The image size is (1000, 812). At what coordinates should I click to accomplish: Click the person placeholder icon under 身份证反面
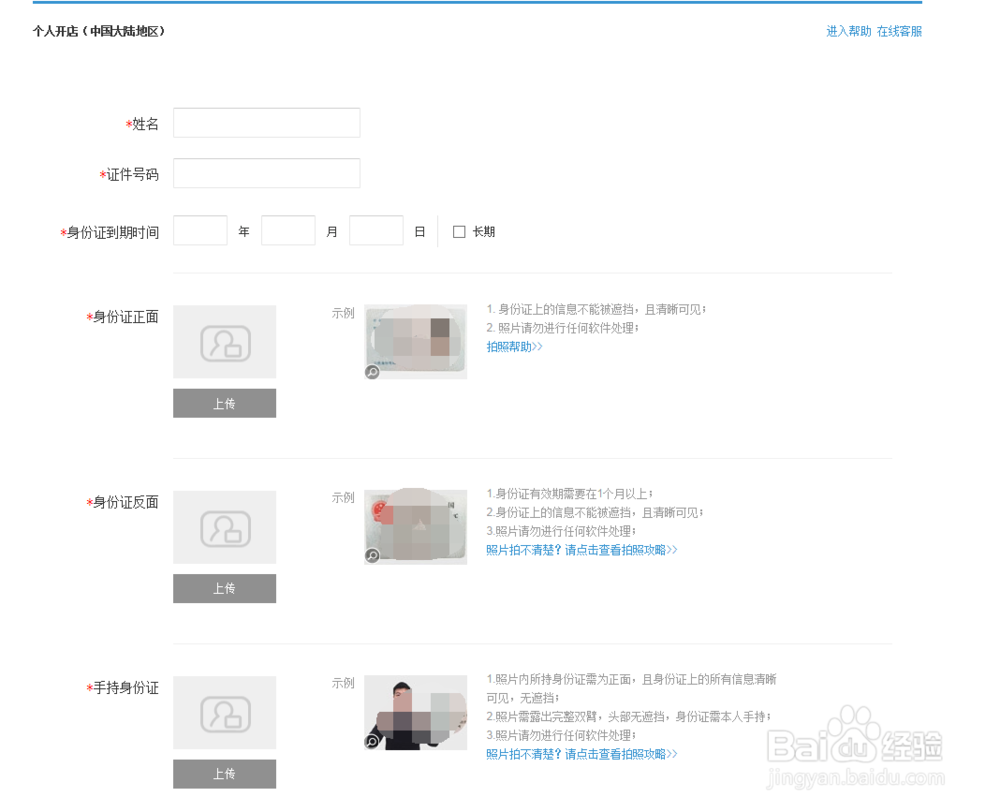224,527
